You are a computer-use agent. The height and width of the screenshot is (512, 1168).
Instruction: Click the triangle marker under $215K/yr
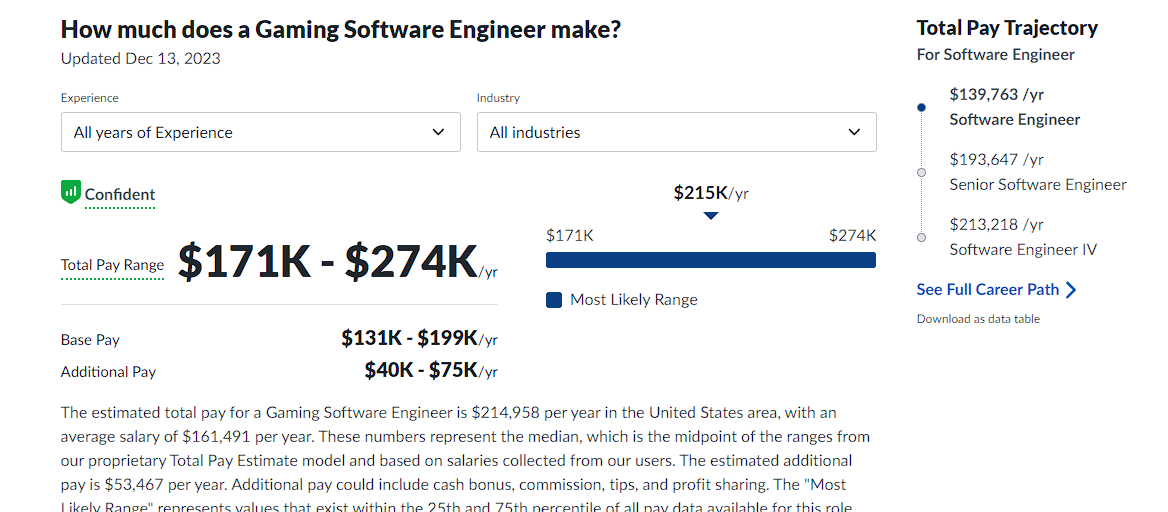[711, 215]
